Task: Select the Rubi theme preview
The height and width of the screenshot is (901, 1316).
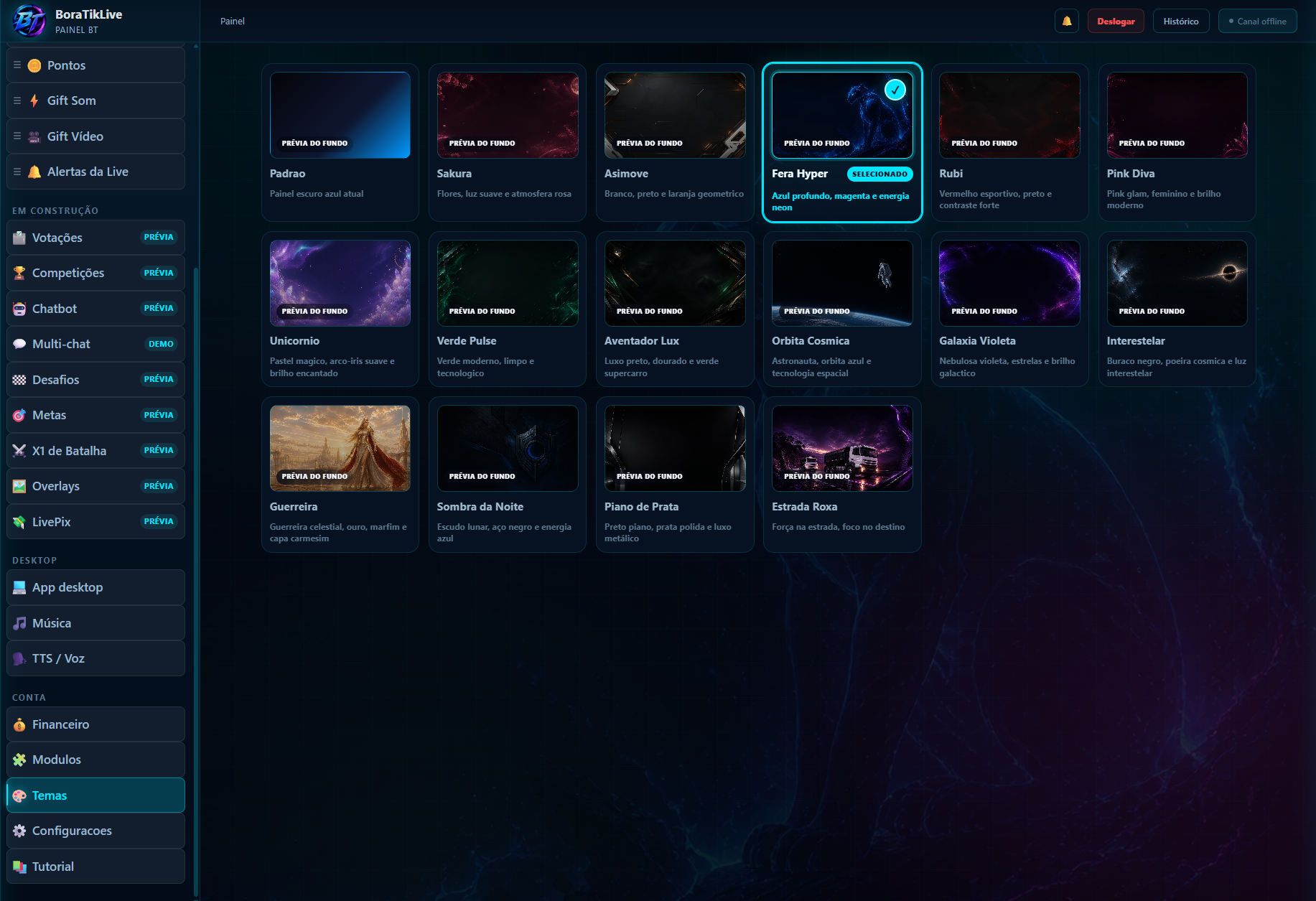Action: click(x=1009, y=115)
